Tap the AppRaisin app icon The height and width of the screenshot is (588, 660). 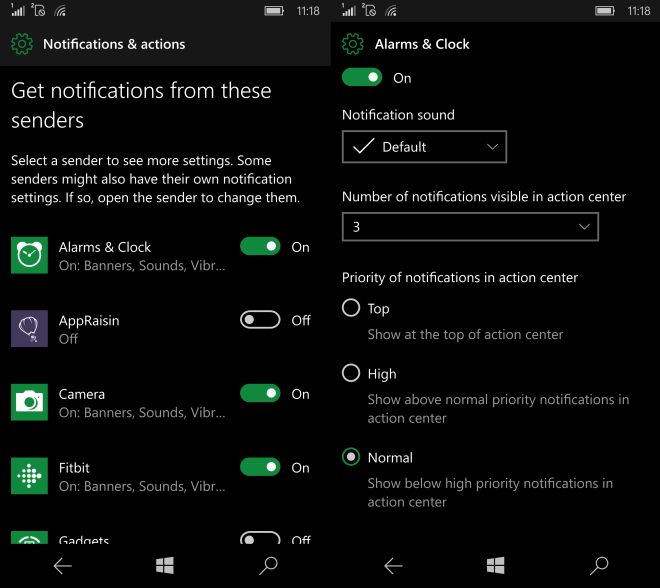(29, 329)
